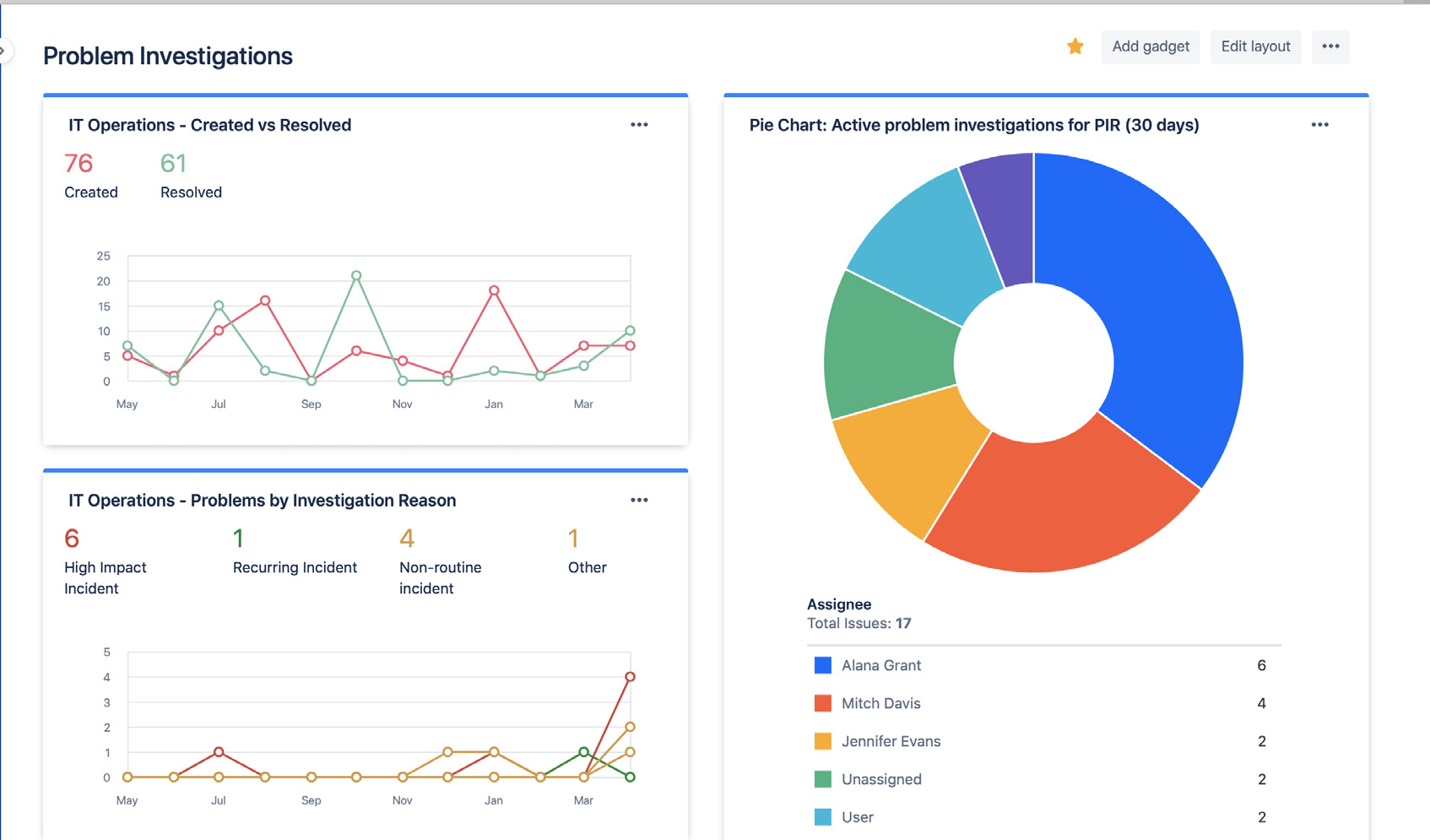The width and height of the screenshot is (1430, 840).
Task: Open the Created vs Resolved gadget menu
Action: click(639, 124)
